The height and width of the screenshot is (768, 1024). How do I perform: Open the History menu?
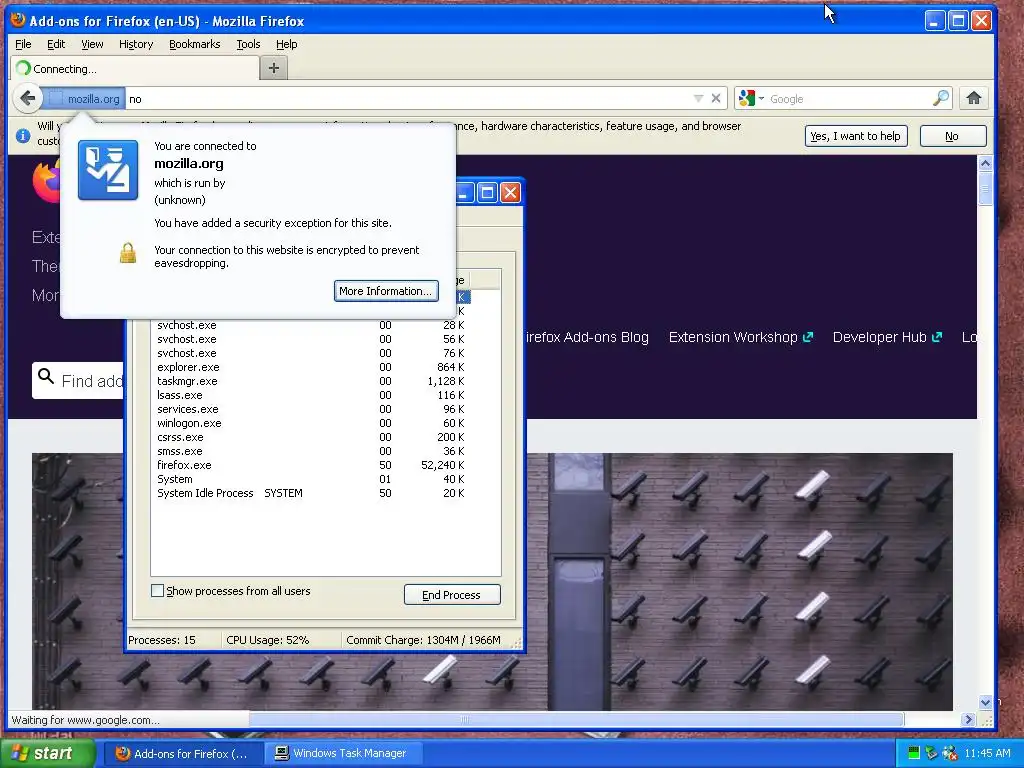pos(136,44)
